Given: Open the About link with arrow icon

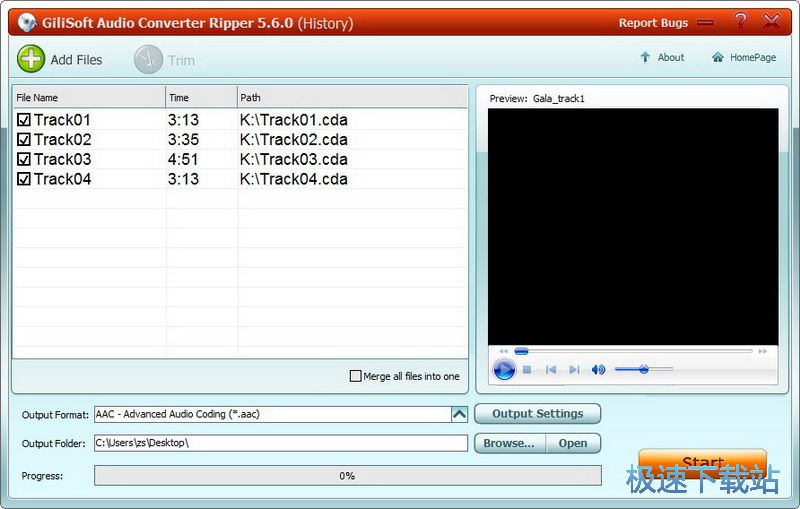Looking at the screenshot, I should (x=662, y=58).
